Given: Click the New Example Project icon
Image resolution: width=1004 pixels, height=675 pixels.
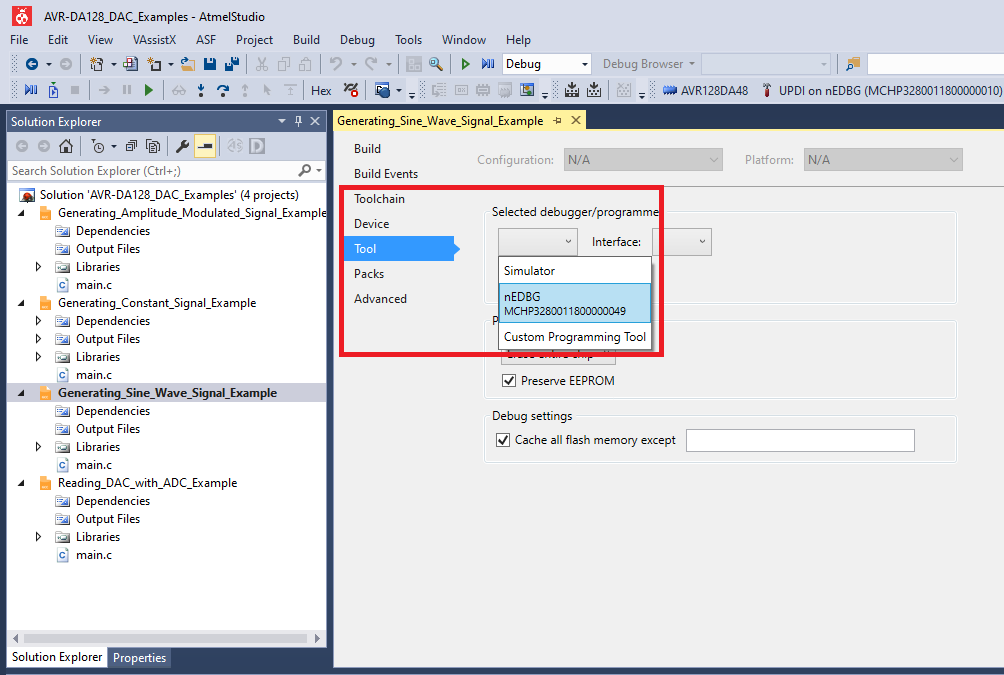Looking at the screenshot, I should click(x=131, y=64).
